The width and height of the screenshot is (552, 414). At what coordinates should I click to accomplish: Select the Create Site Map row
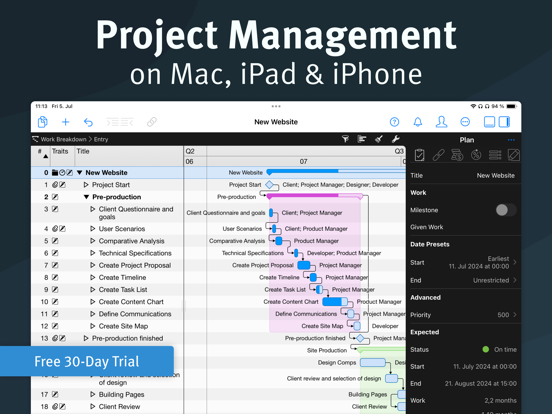pyautogui.click(x=107, y=326)
